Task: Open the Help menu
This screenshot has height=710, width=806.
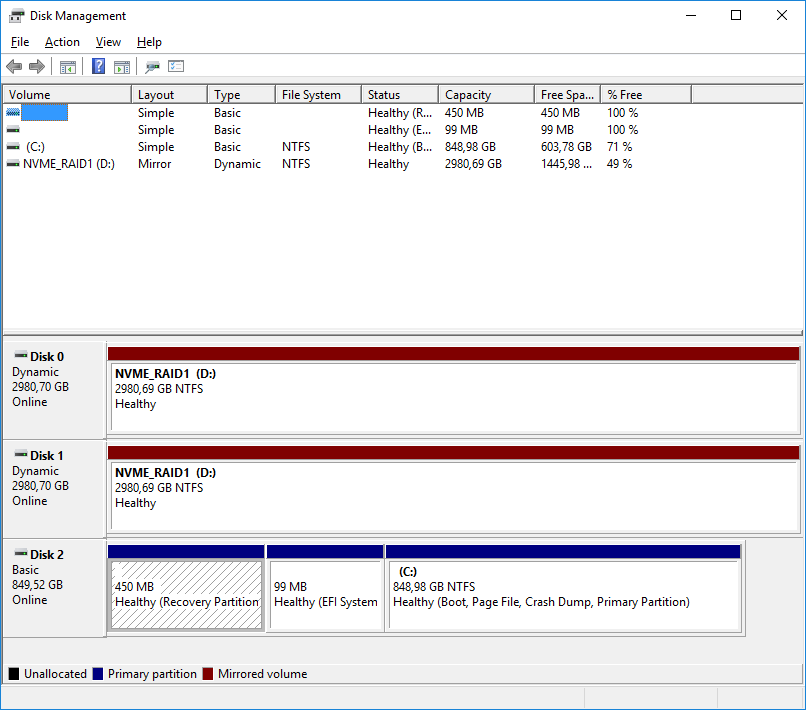Action: coord(149,42)
